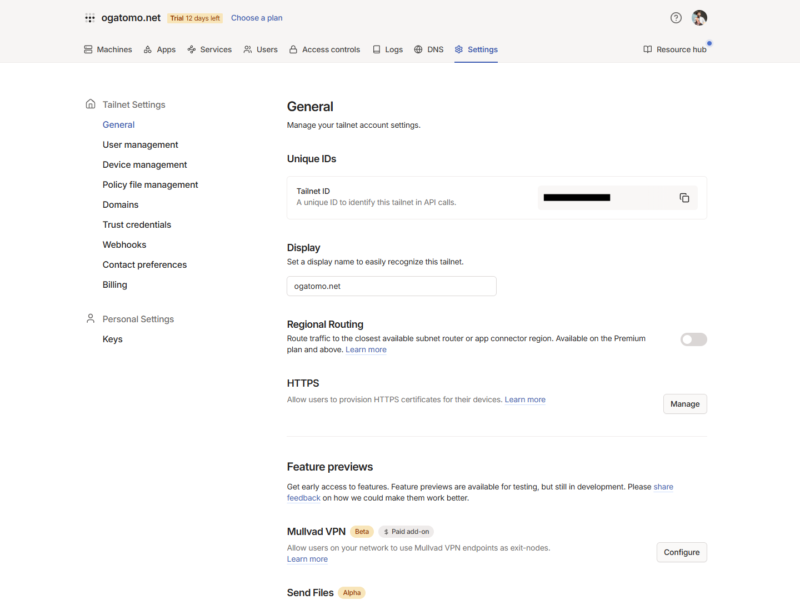The image size is (800, 600).
Task: Click the HTTPS Manage button
Action: tap(685, 404)
